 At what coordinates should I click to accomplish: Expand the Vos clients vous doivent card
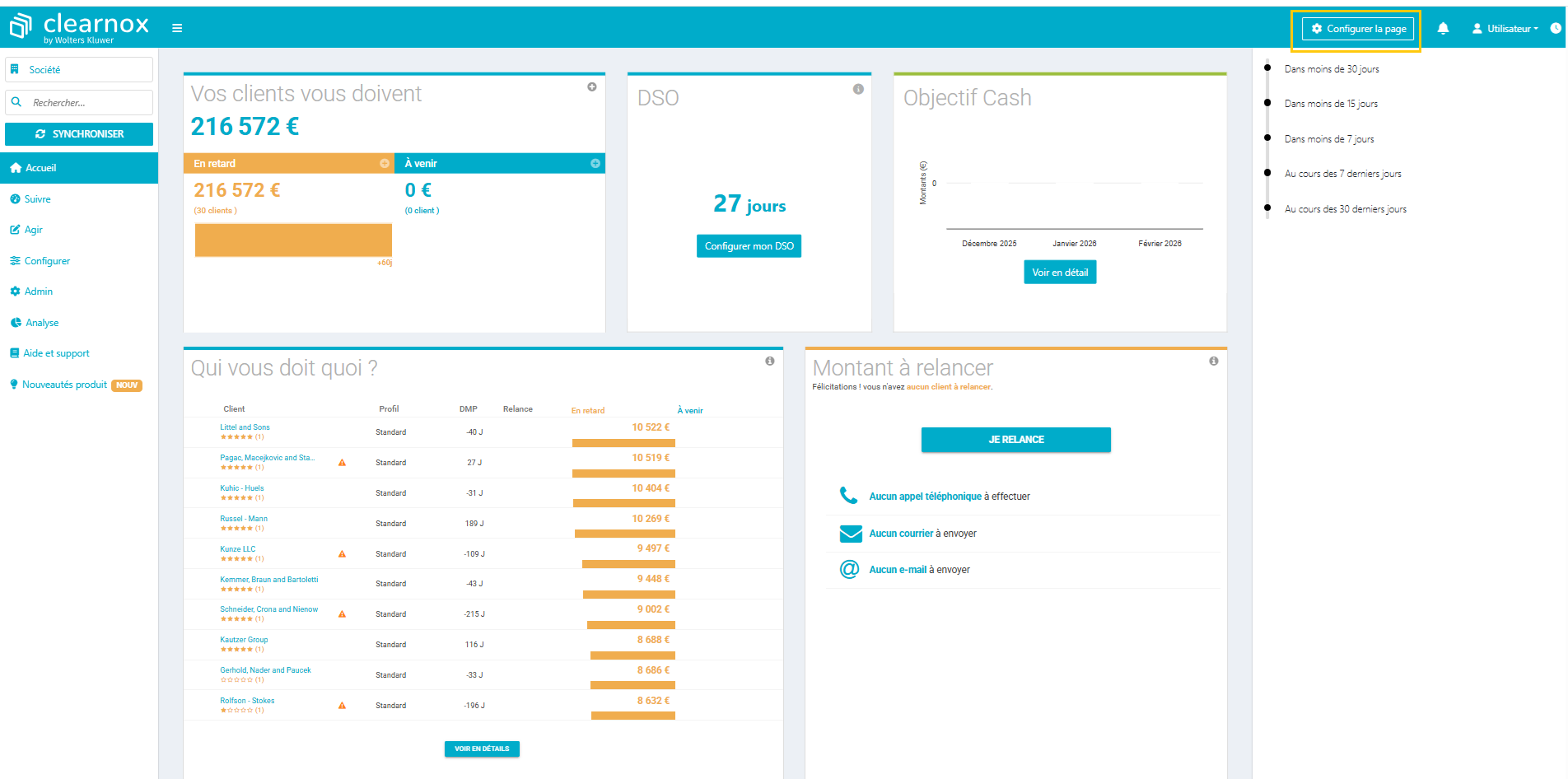click(592, 86)
